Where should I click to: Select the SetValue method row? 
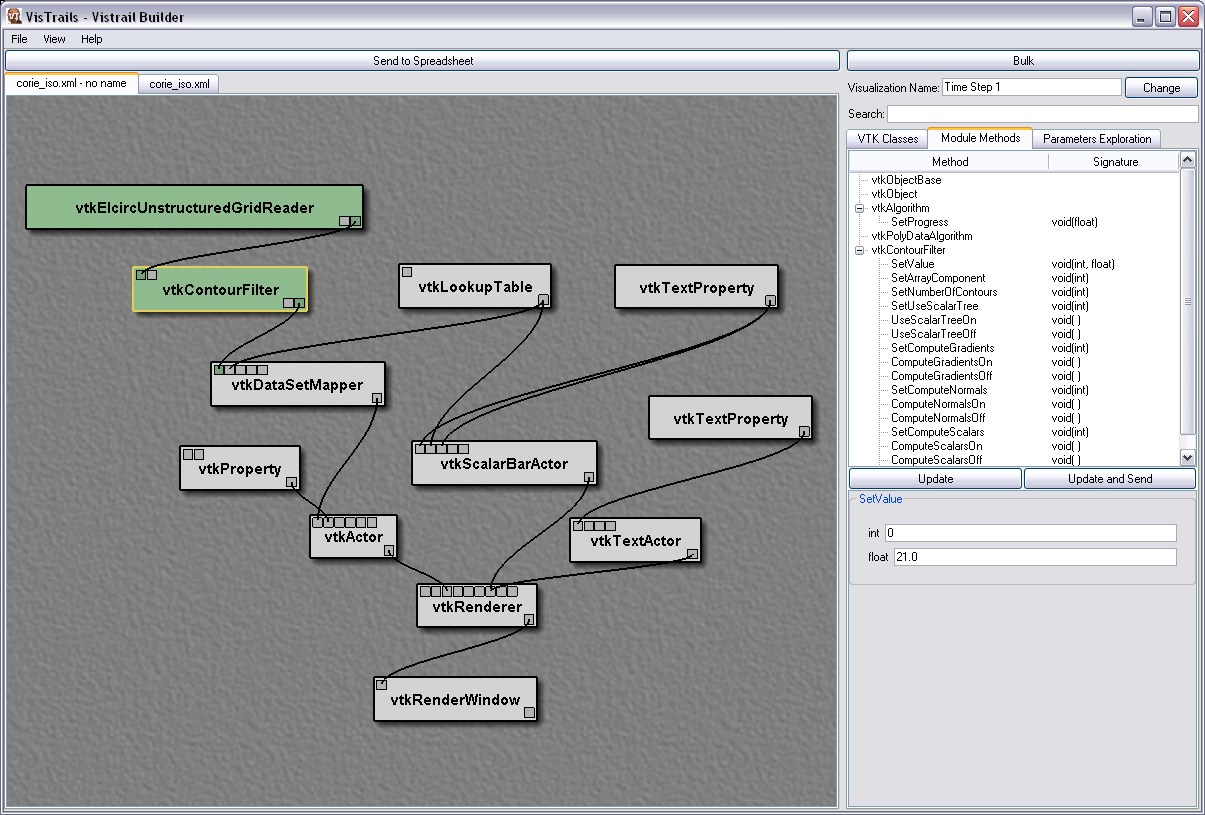[1014, 264]
